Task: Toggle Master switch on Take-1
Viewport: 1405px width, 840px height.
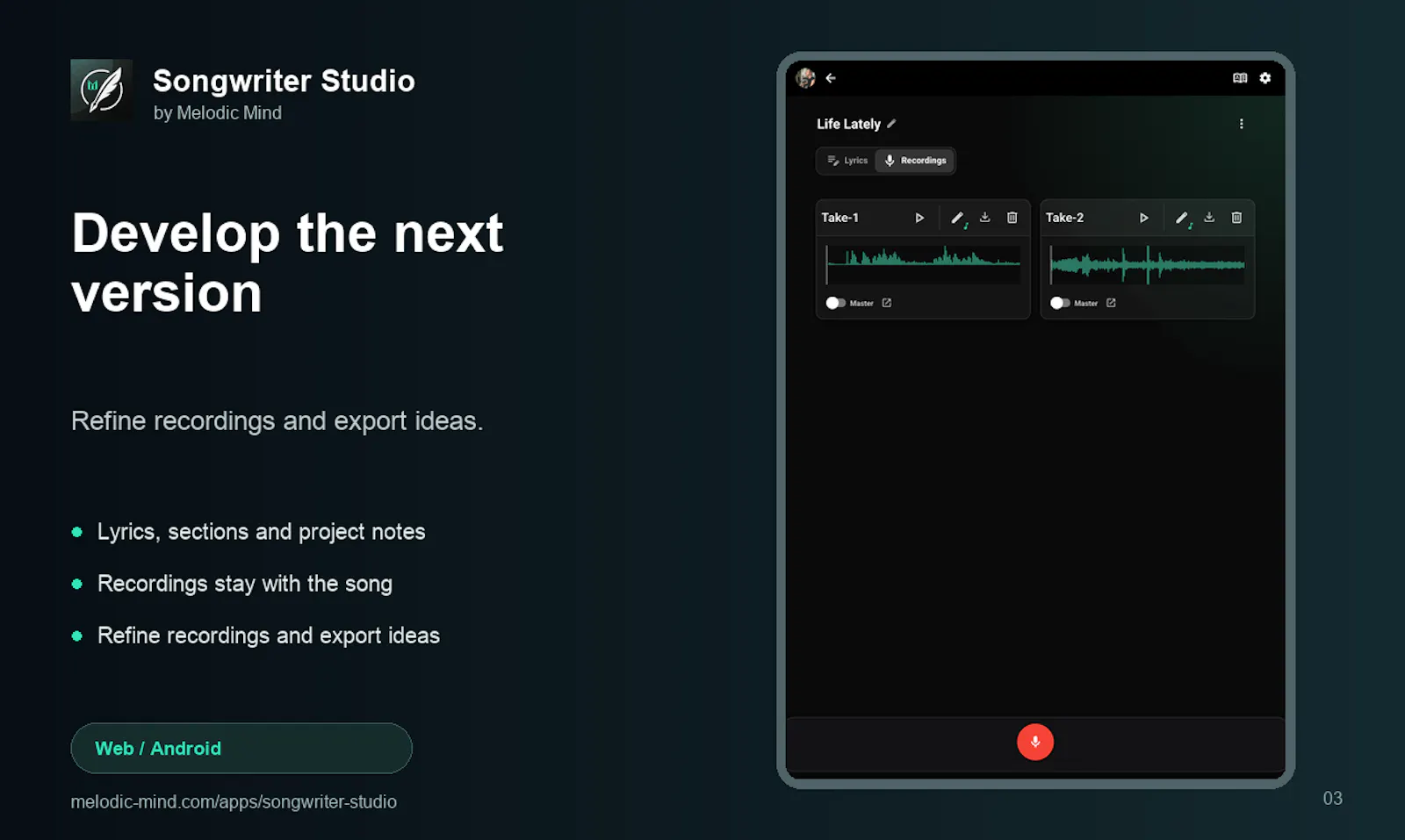Action: coord(835,303)
